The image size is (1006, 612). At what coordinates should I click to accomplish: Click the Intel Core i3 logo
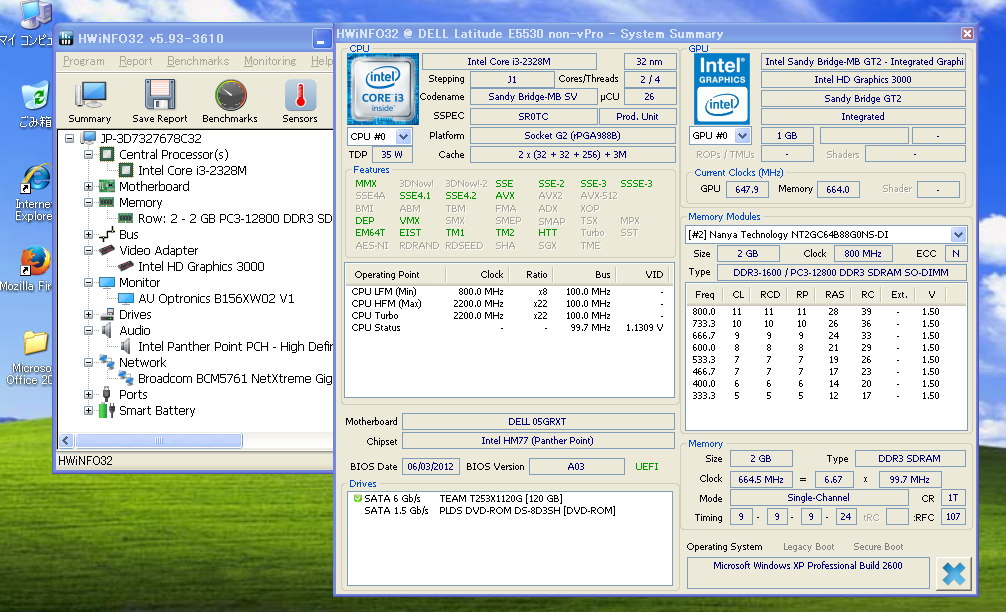tap(383, 89)
